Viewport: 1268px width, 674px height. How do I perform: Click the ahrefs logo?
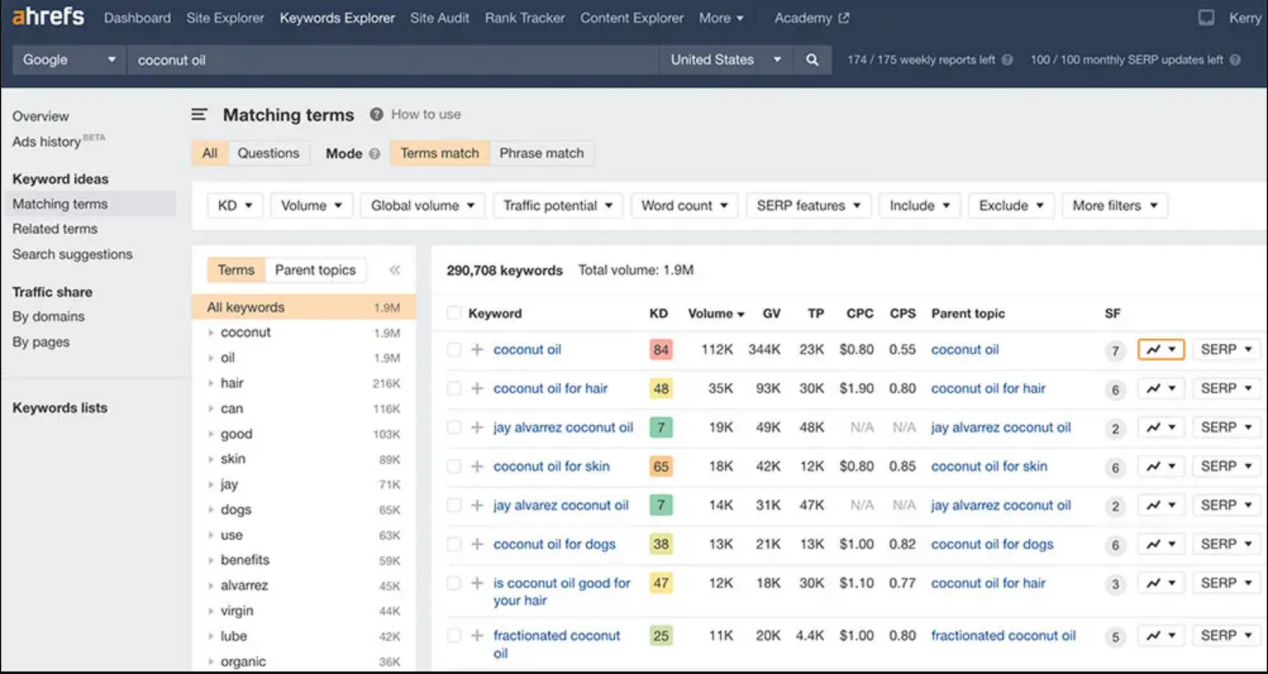48,17
